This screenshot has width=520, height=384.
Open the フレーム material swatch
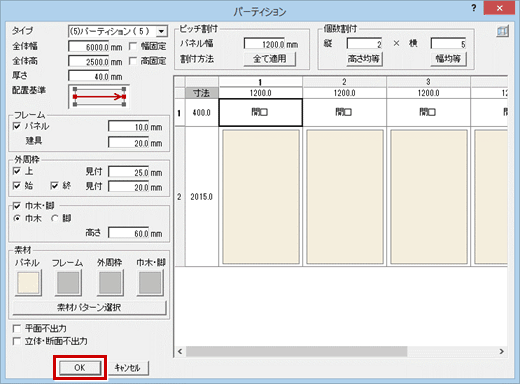68,283
